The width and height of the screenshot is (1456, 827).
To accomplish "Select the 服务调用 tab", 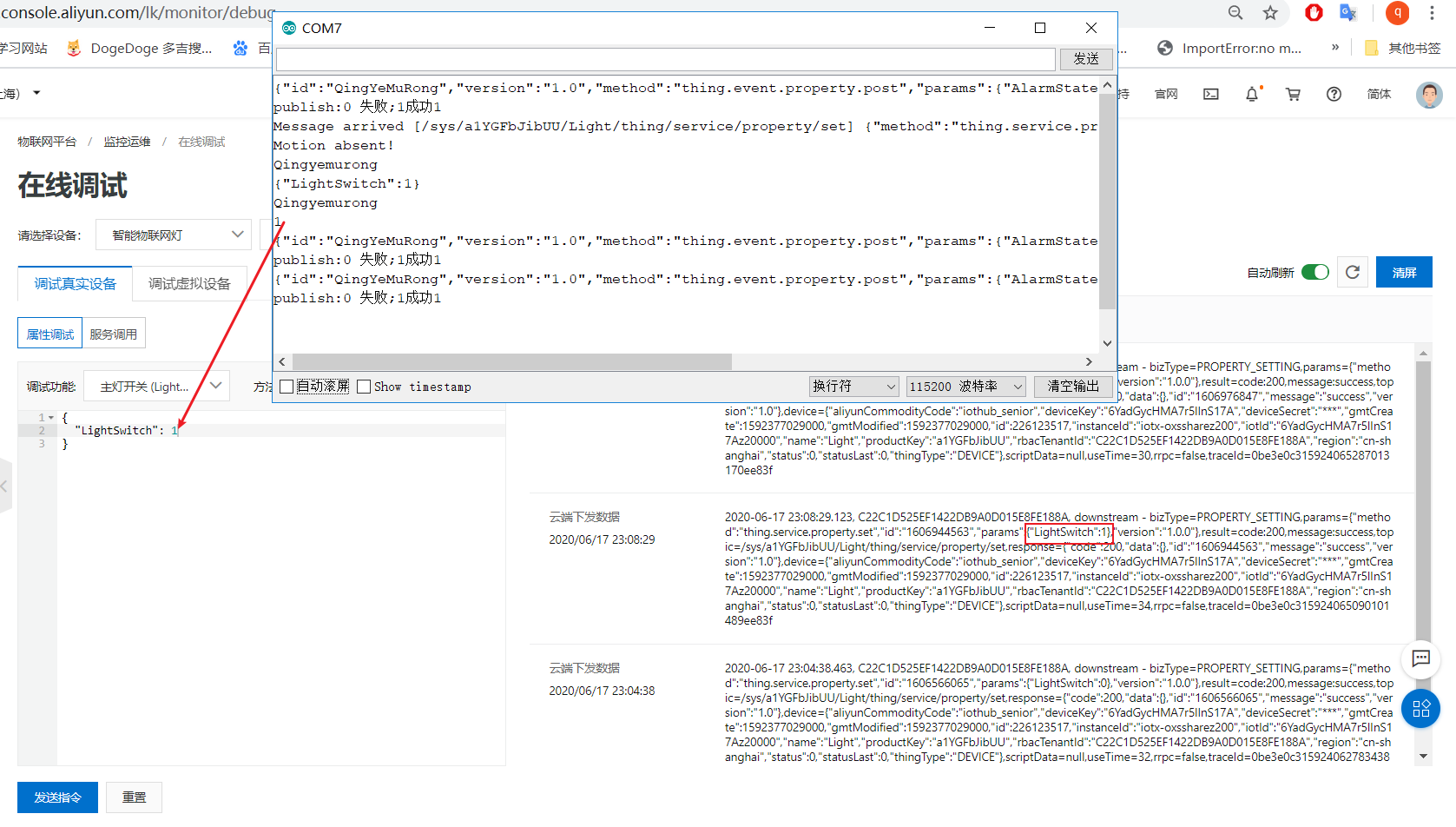I will pos(114,334).
